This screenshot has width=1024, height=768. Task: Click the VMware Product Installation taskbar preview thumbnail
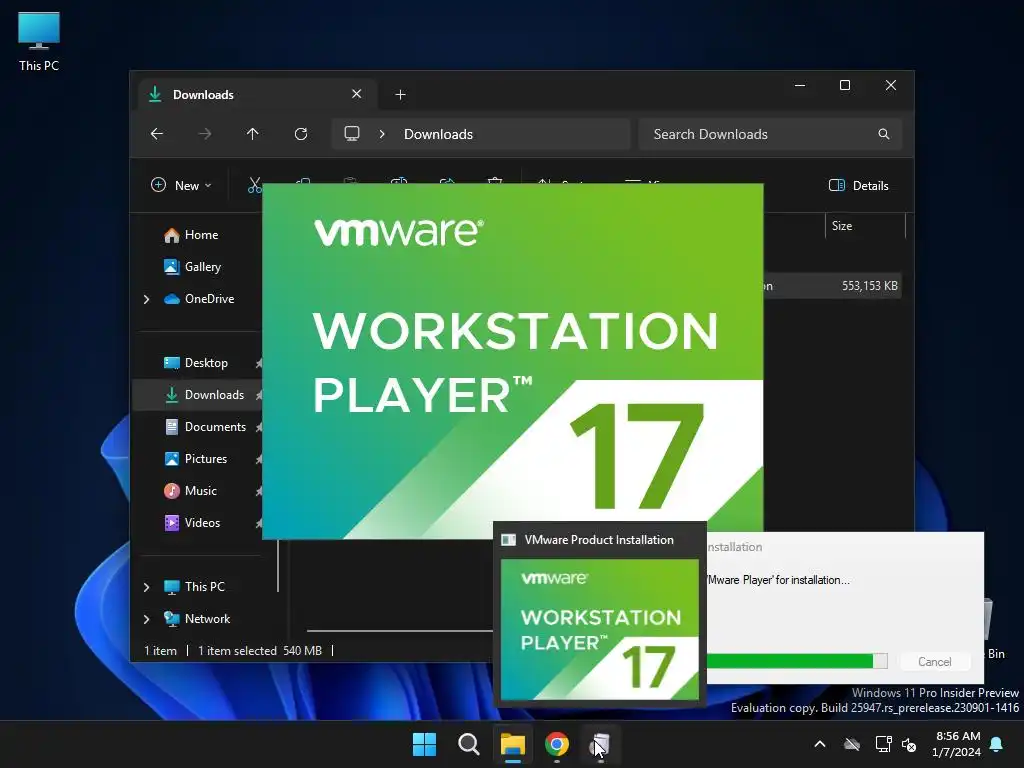pyautogui.click(x=600, y=630)
